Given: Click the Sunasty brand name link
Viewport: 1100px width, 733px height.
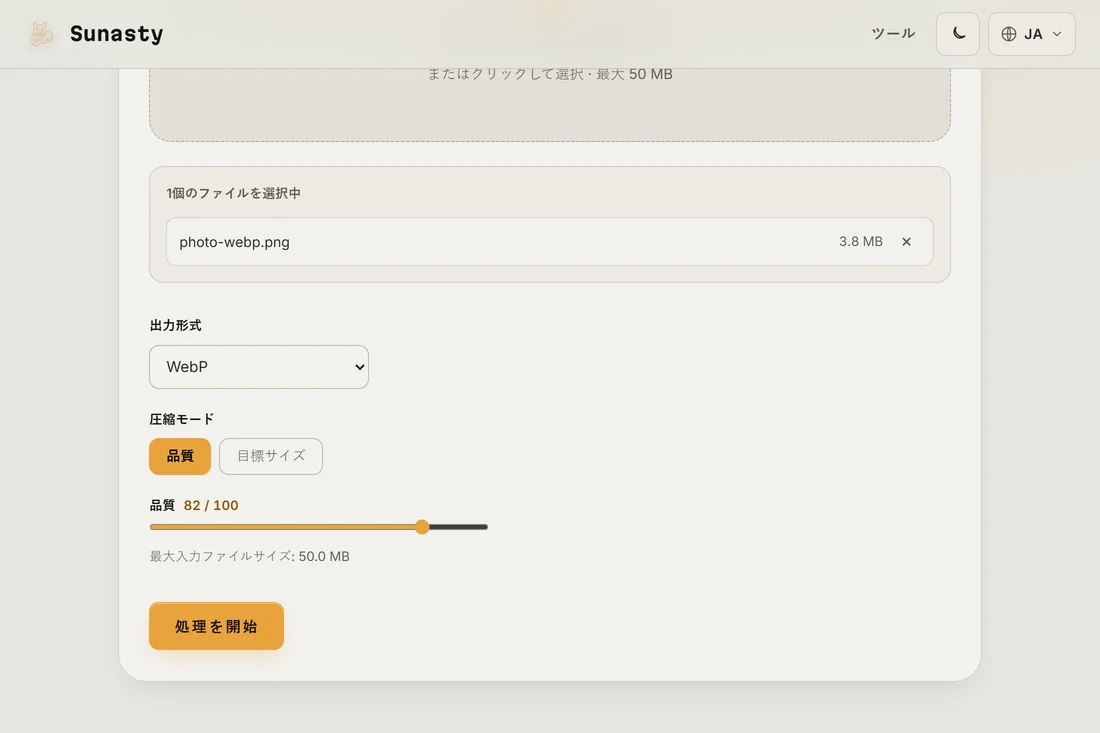Looking at the screenshot, I should pos(116,34).
